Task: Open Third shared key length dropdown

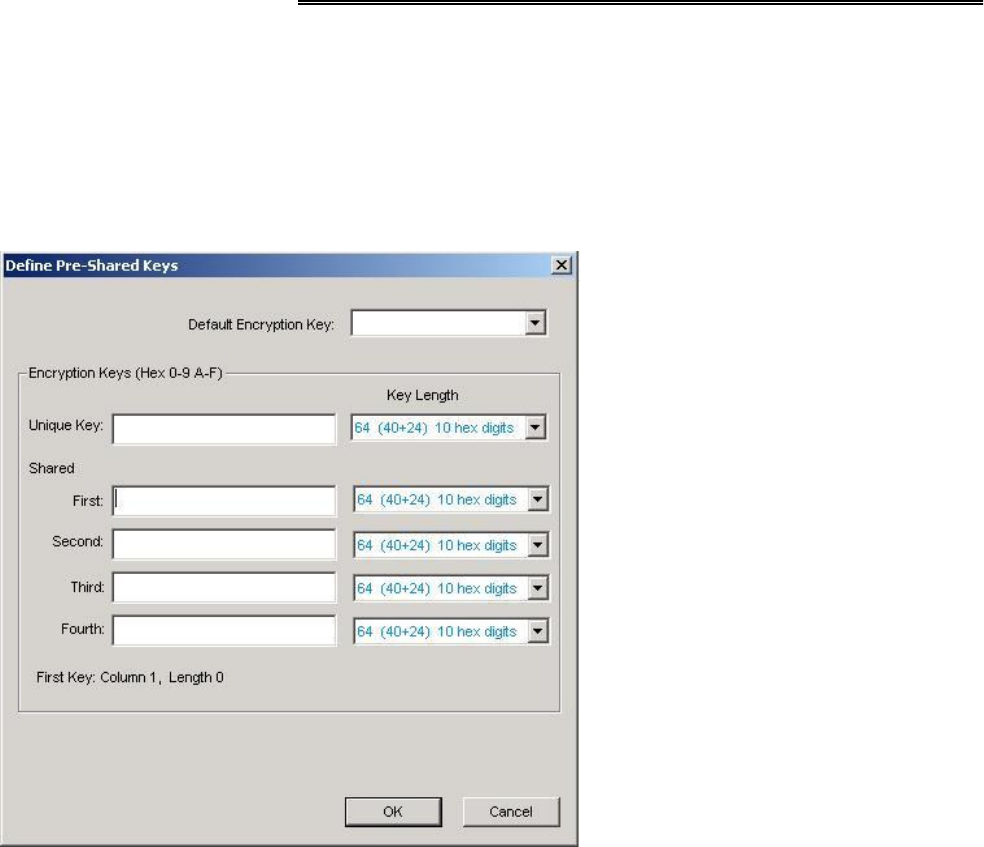Action: click(x=537, y=589)
